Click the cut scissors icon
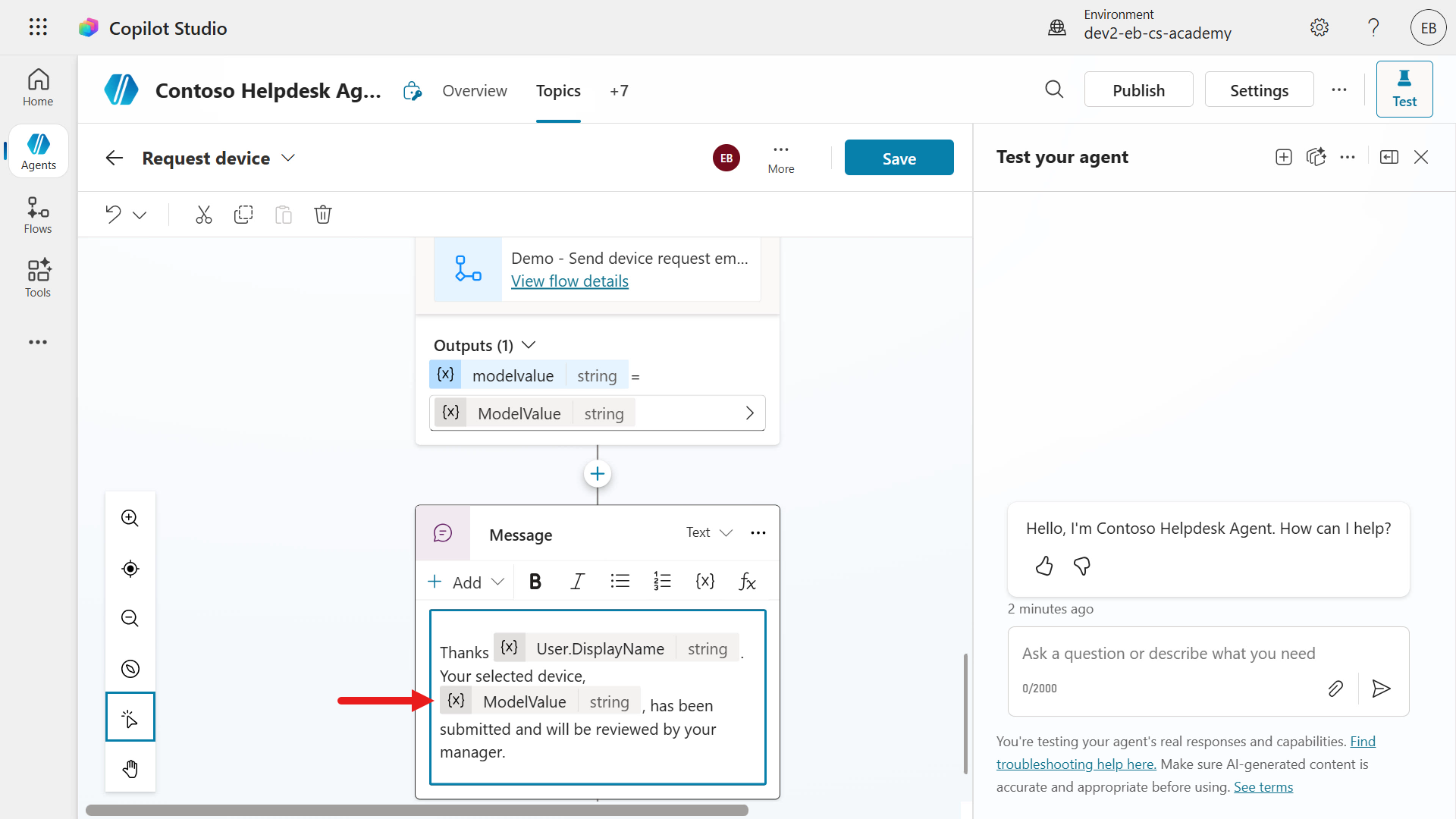Viewport: 1456px width, 819px height. [x=203, y=215]
